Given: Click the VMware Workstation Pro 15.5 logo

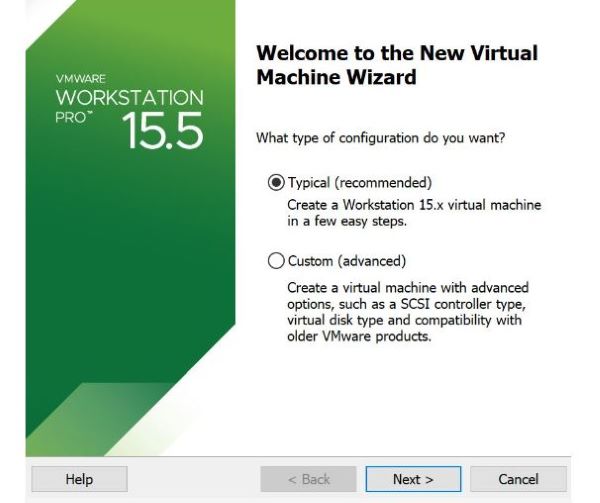Looking at the screenshot, I should pyautogui.click(x=129, y=111).
